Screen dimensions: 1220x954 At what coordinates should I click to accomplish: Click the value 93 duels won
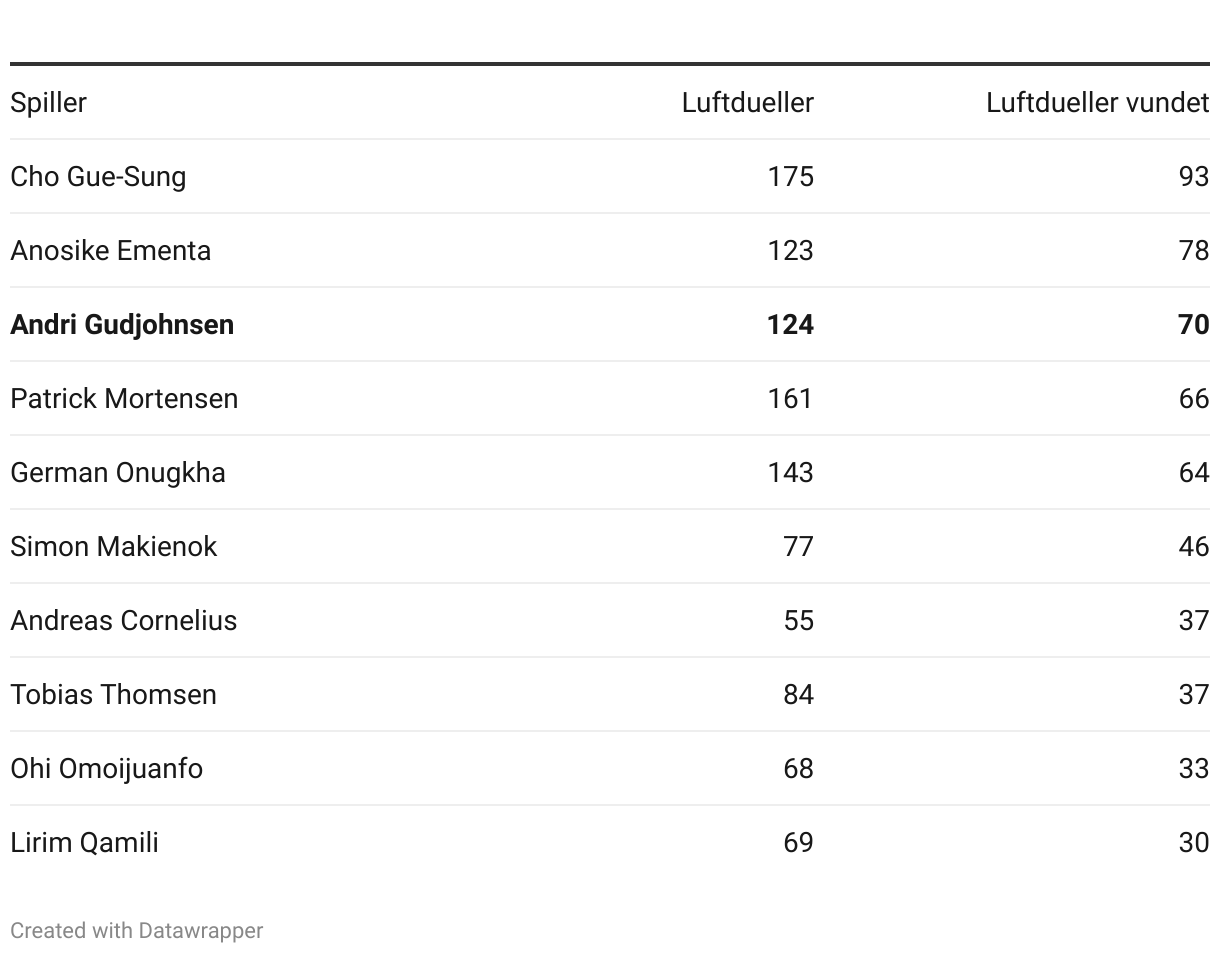click(1194, 177)
